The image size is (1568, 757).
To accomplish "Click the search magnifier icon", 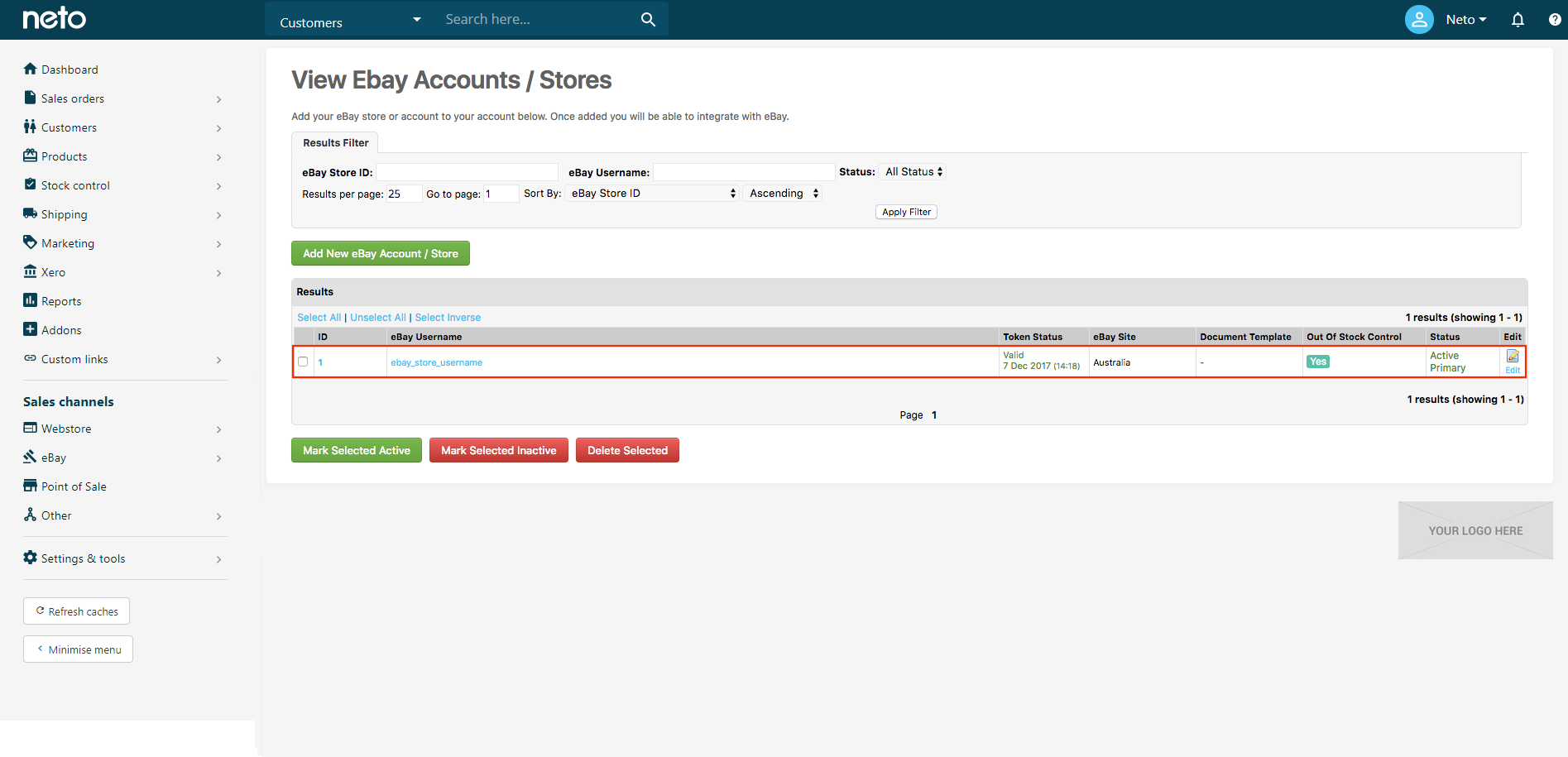I will [x=648, y=19].
